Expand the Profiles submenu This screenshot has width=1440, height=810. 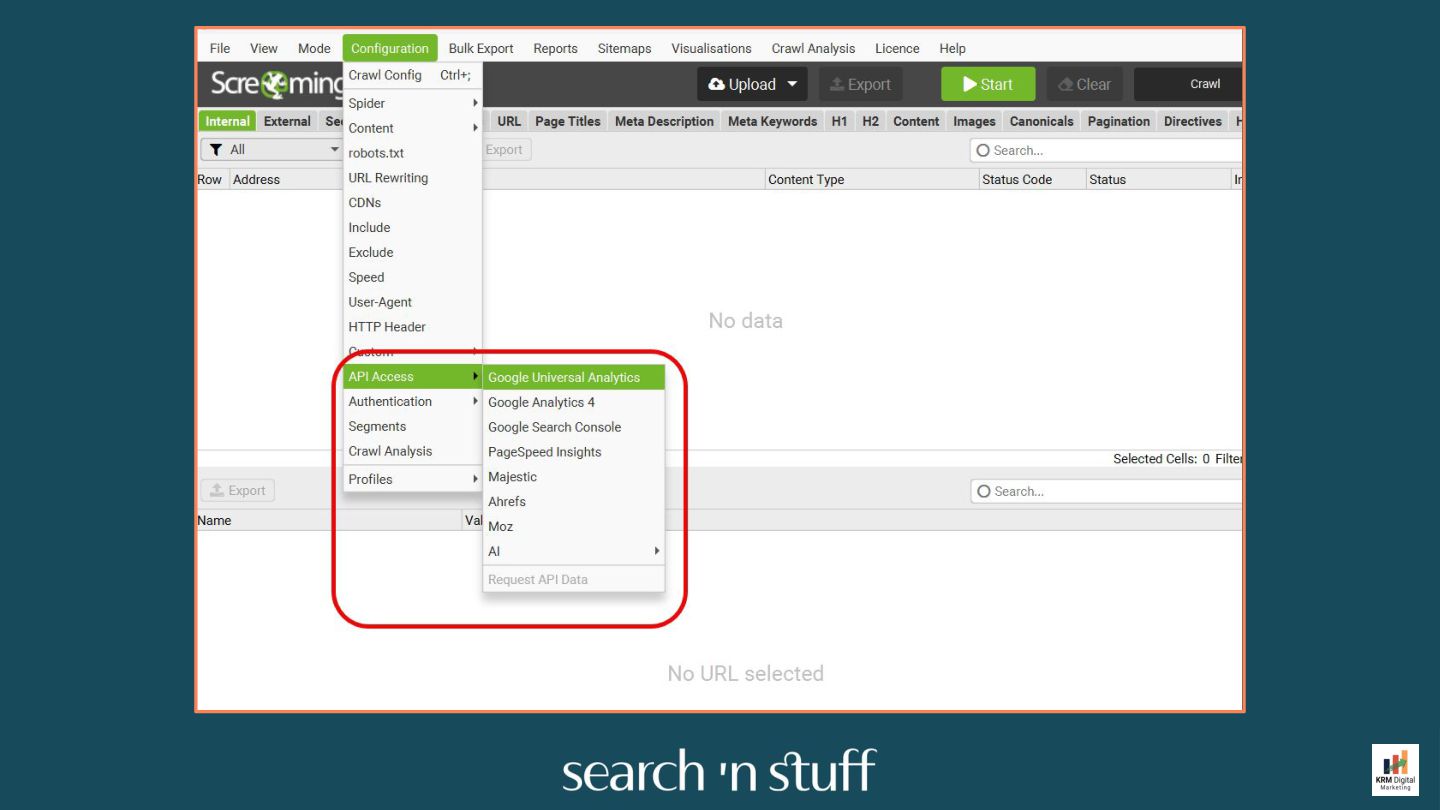coord(412,479)
